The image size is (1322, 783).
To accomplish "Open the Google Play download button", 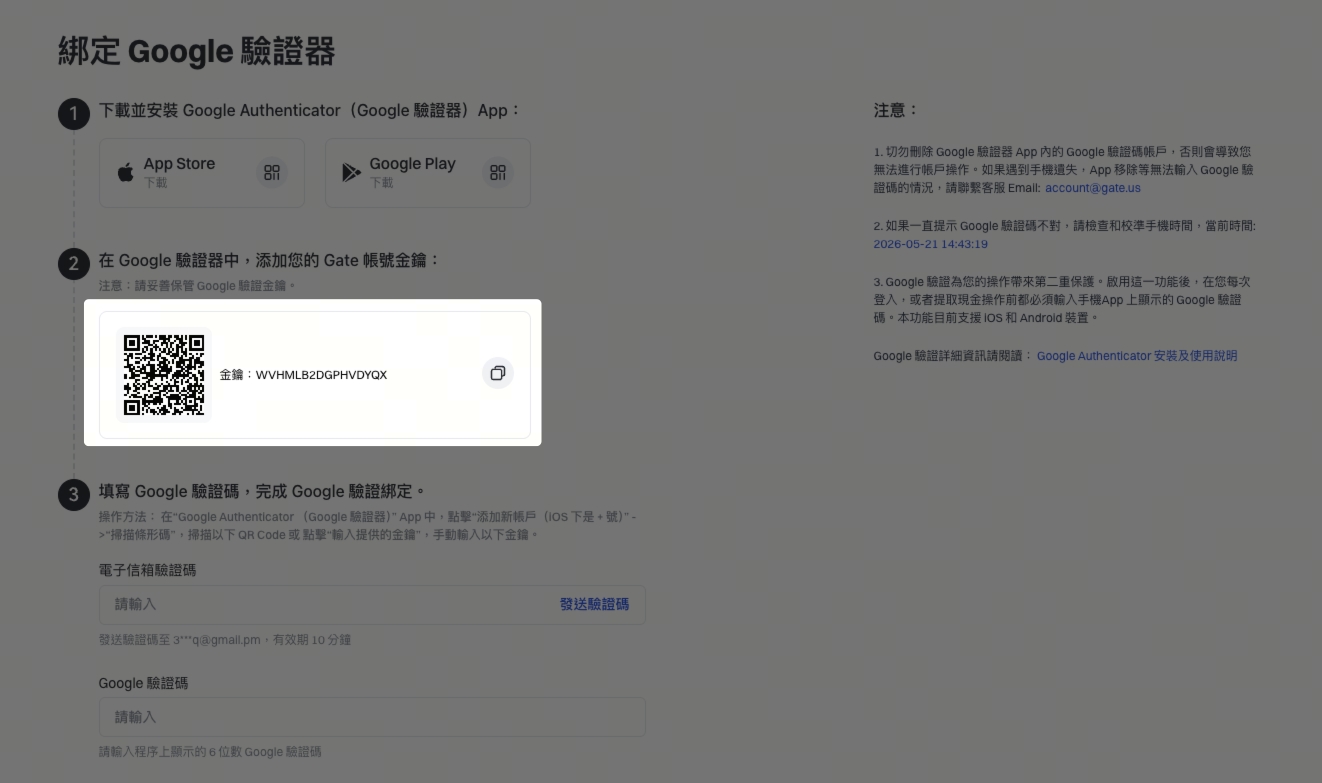I will [x=428, y=173].
